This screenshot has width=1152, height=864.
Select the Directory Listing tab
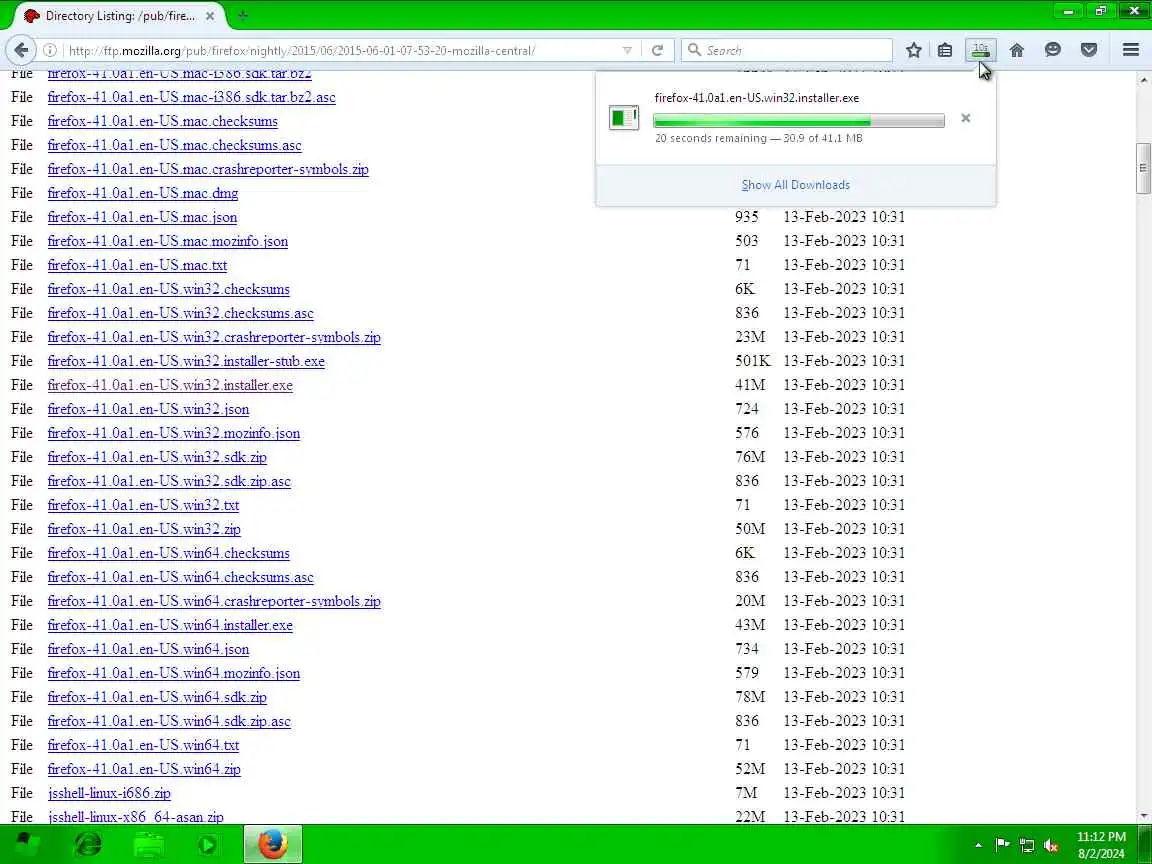(120, 15)
